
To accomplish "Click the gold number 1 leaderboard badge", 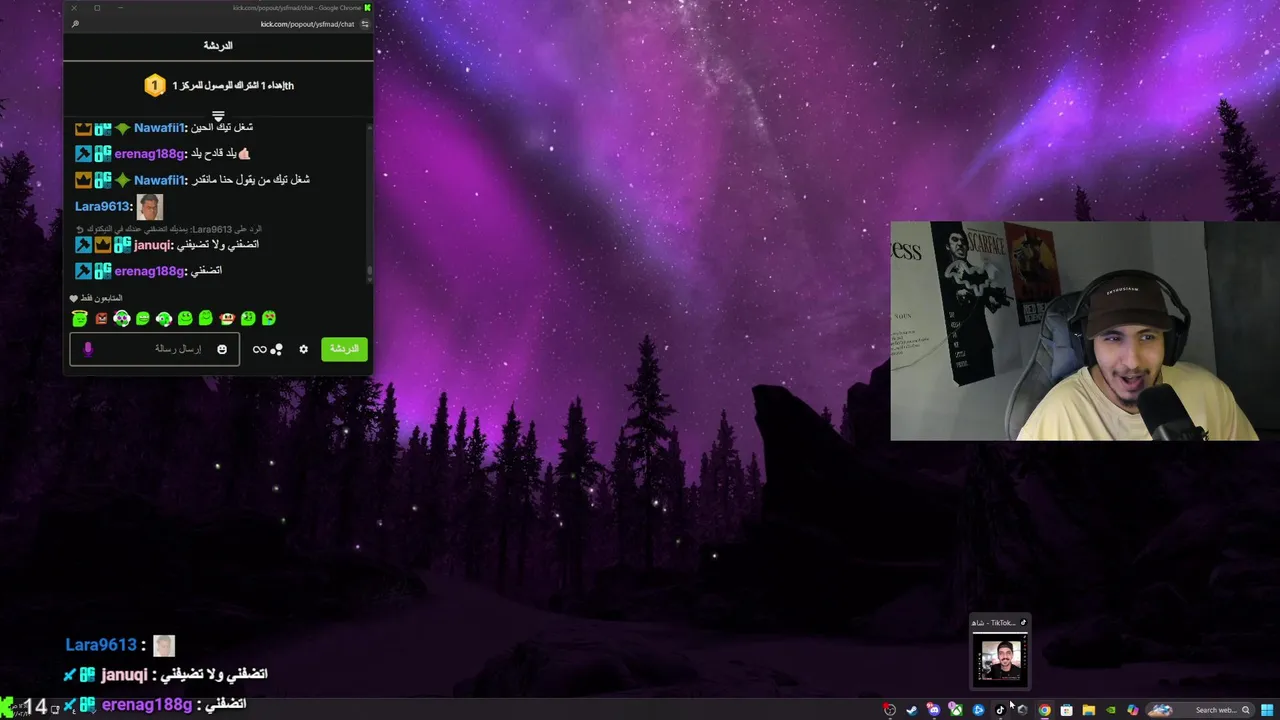I will click(x=154, y=85).
